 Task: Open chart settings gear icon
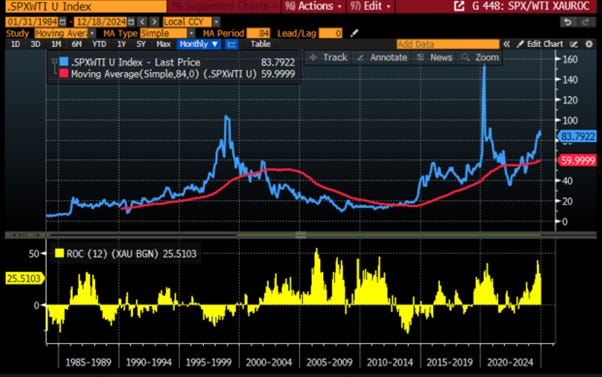(589, 44)
